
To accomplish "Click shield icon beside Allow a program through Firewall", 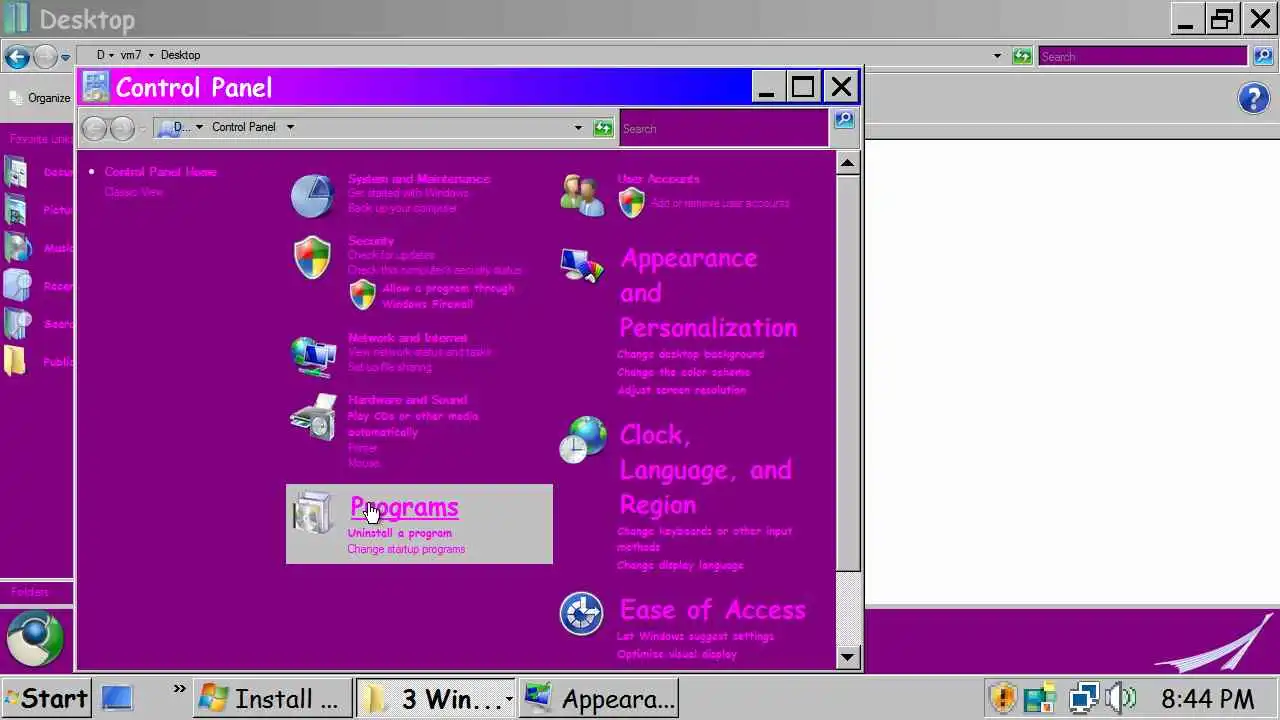I will (362, 295).
